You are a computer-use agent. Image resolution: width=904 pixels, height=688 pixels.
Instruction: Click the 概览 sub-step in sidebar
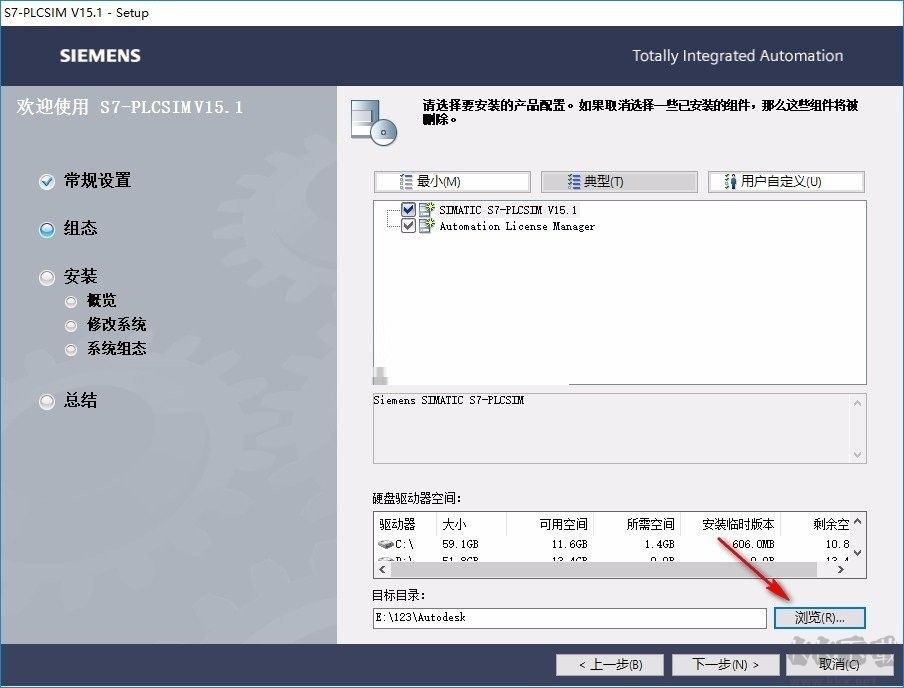[x=101, y=300]
